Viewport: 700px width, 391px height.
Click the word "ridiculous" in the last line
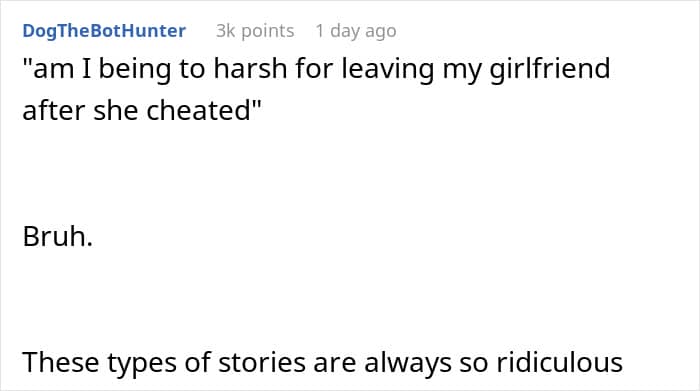click(x=559, y=362)
